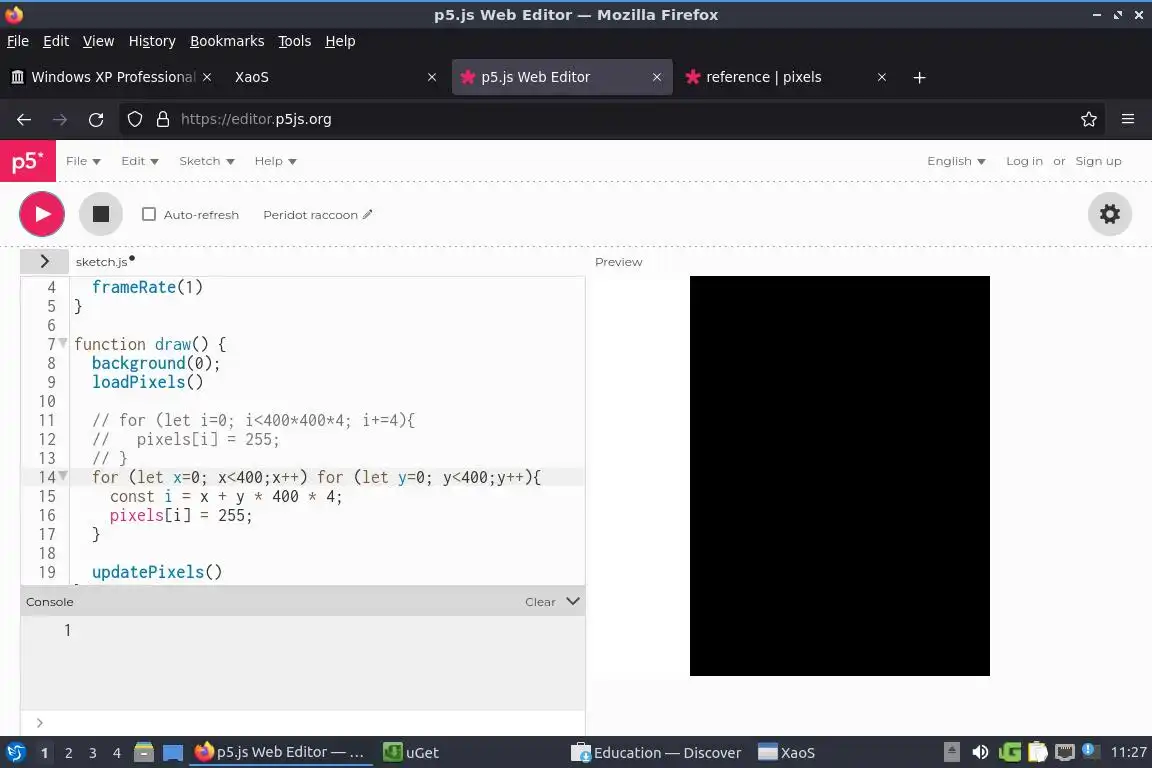Fold the draw function on line 7
Image resolution: width=1152 pixels, height=768 pixels.
(x=63, y=342)
